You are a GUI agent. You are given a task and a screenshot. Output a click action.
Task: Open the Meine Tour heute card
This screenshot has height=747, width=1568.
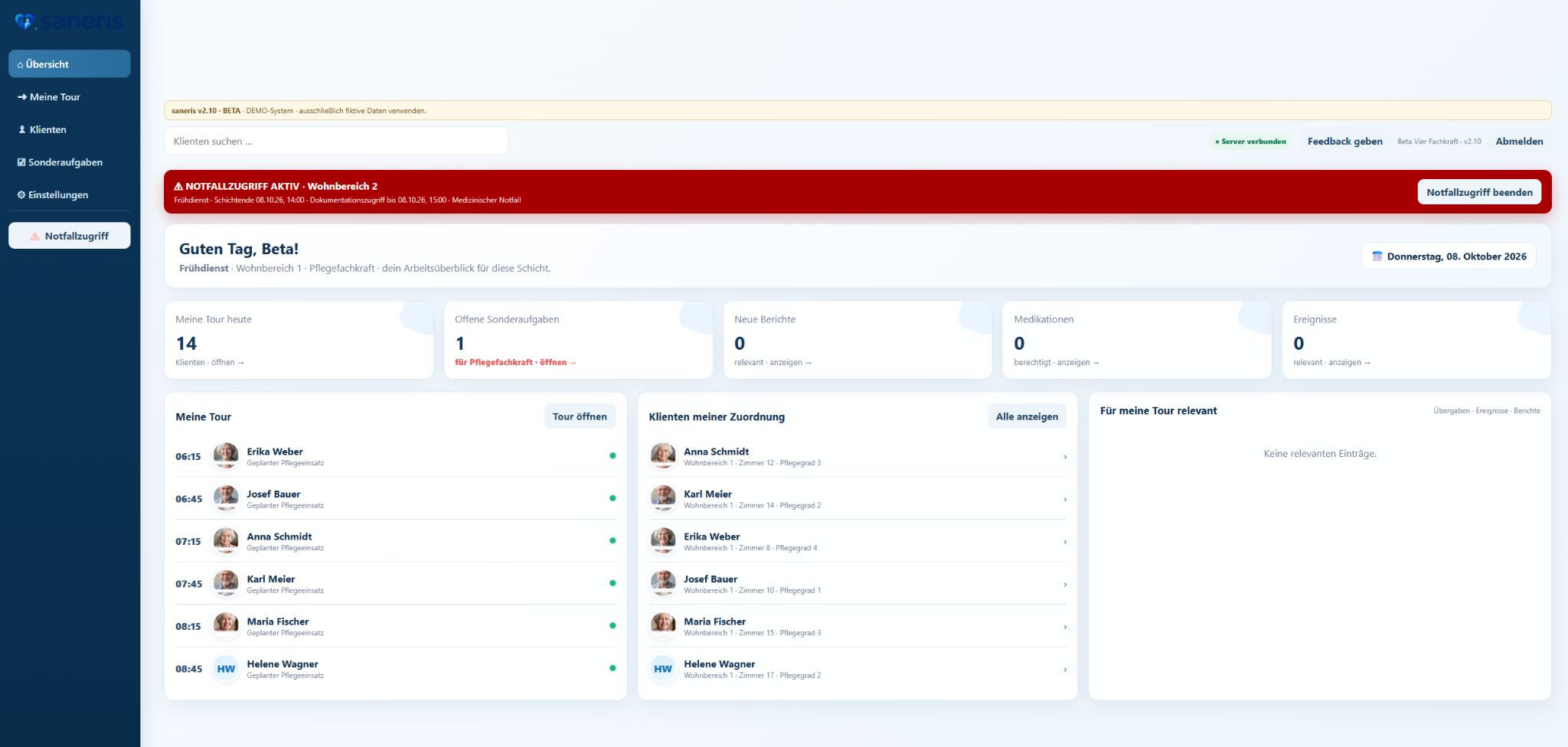pyautogui.click(x=299, y=340)
